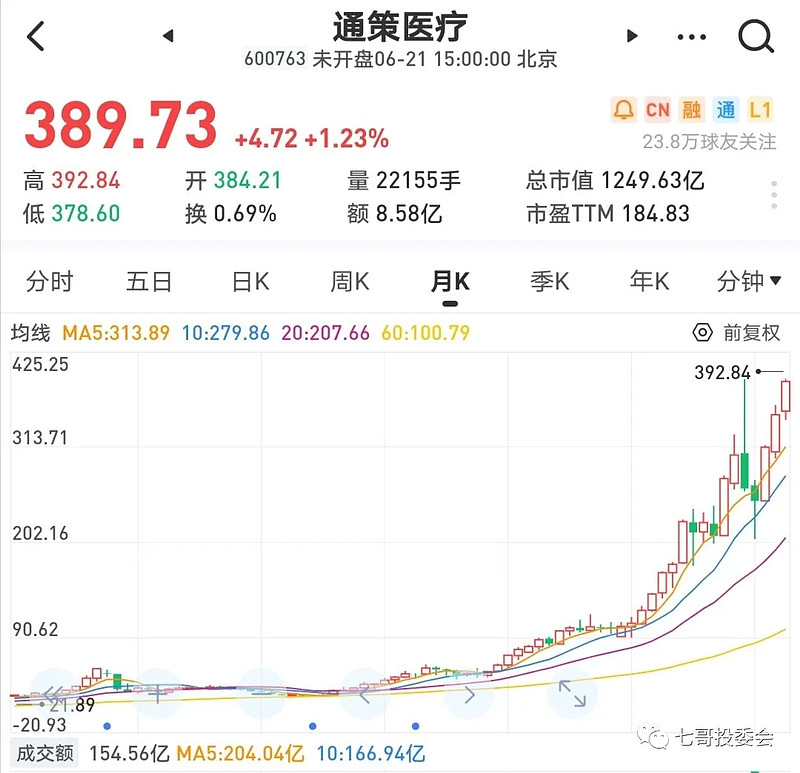Image resolution: width=800 pixels, height=773 pixels.
Task: Tap the volume 10:166.94亿 value
Action: click(371, 754)
